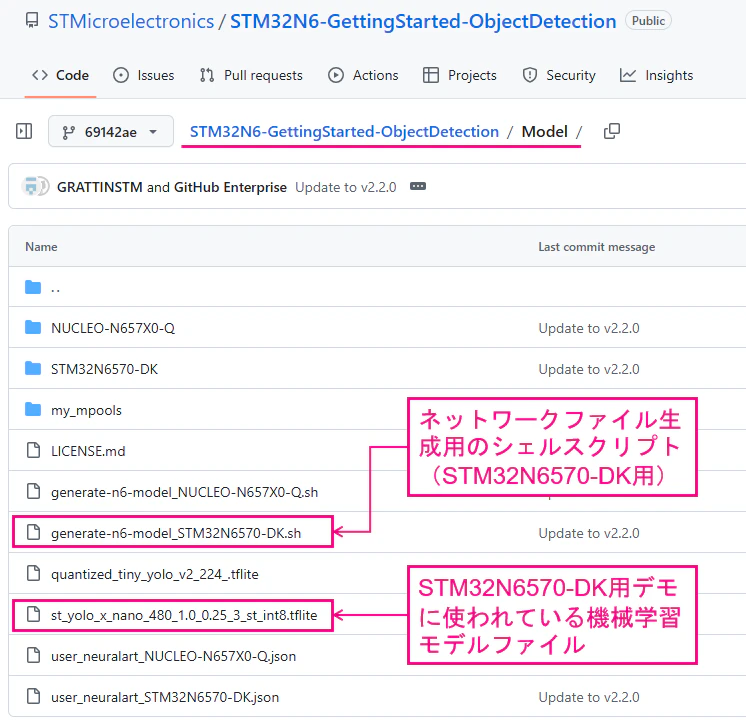Open st_yolo_x_nano_480_1.0_0.25_3_st_int8.tflite file
The height and width of the screenshot is (720, 746).
click(x=184, y=615)
